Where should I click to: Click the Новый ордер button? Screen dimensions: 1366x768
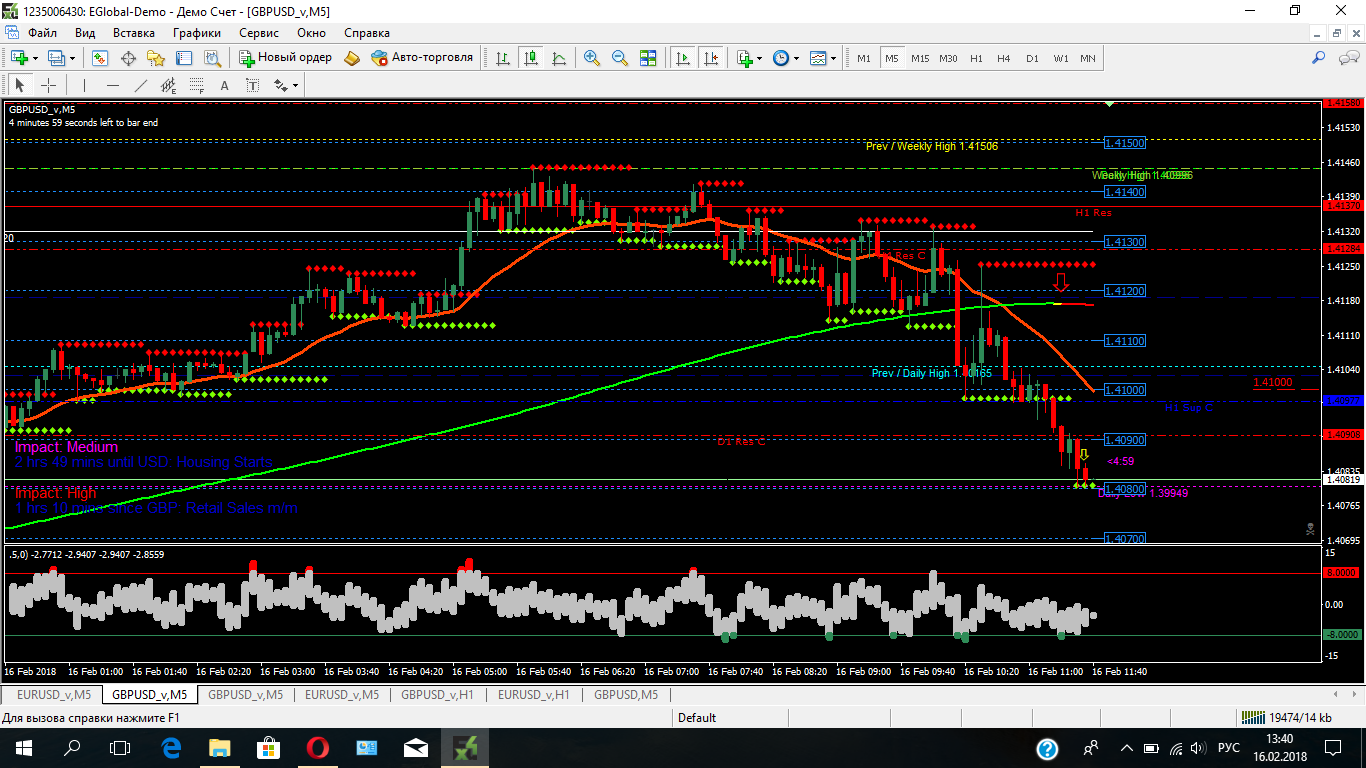[285, 58]
